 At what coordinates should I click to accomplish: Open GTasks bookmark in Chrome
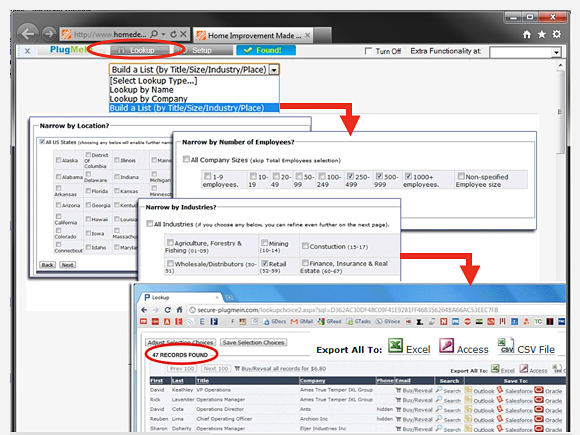(x=358, y=321)
